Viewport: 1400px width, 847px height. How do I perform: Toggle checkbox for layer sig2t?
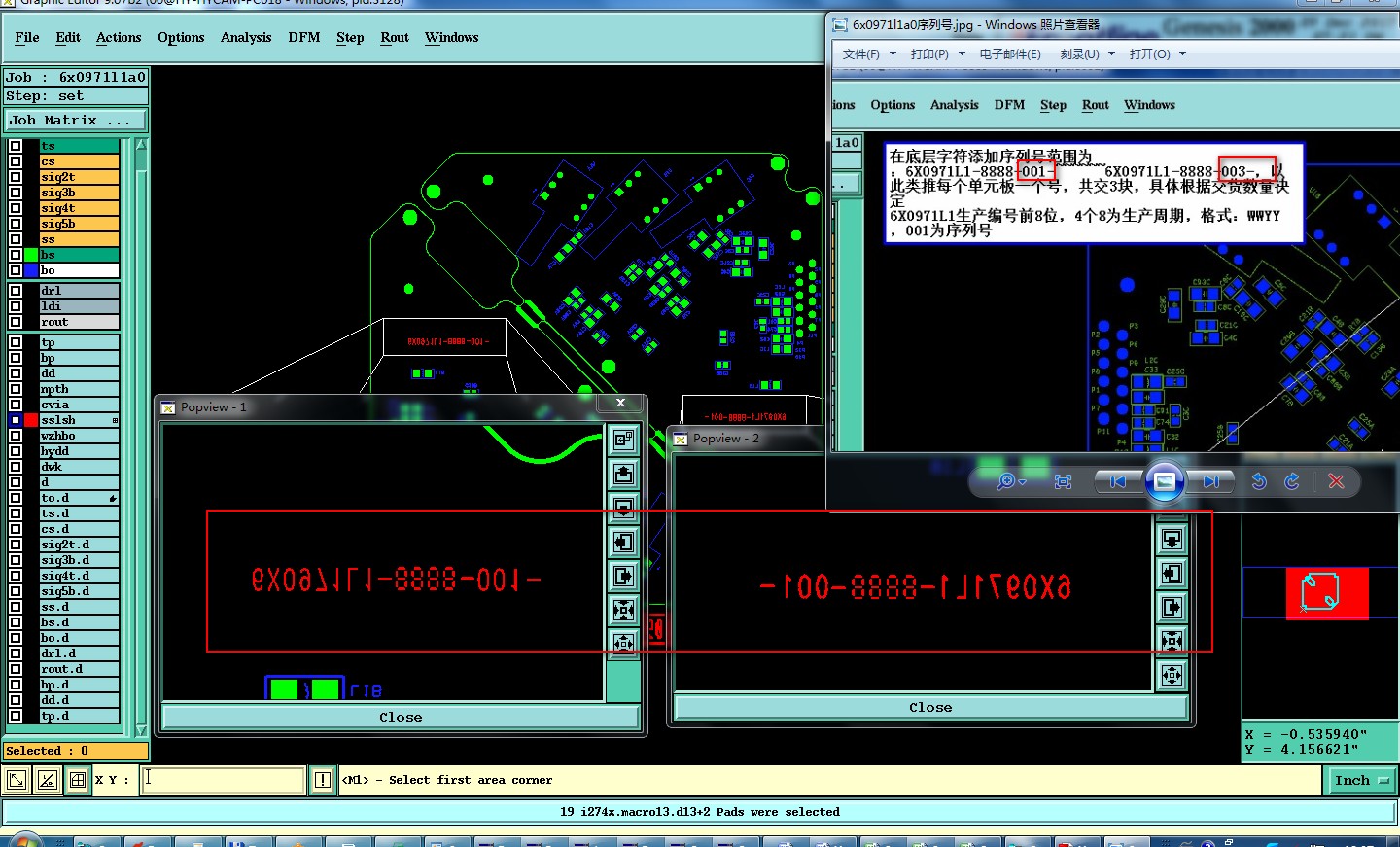[x=16, y=177]
